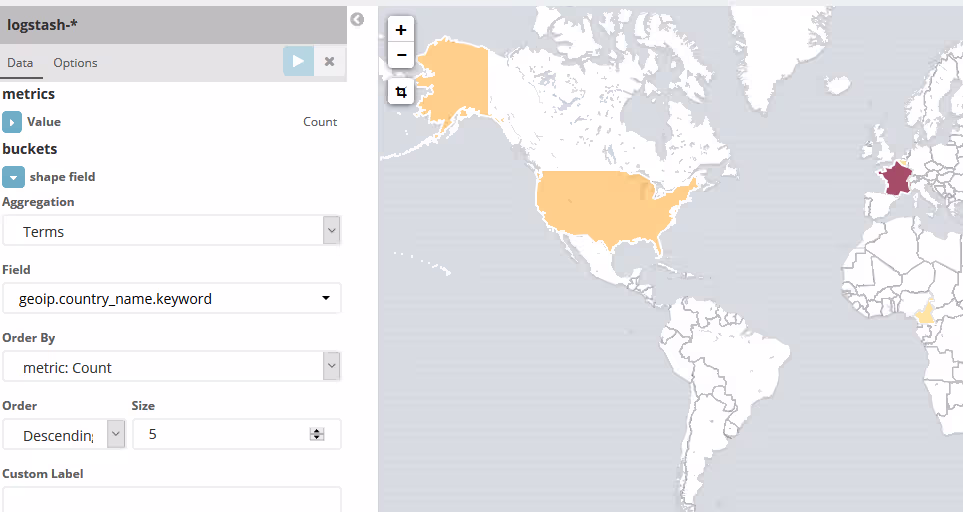Collapse the shape field bucket

click(x=13, y=177)
